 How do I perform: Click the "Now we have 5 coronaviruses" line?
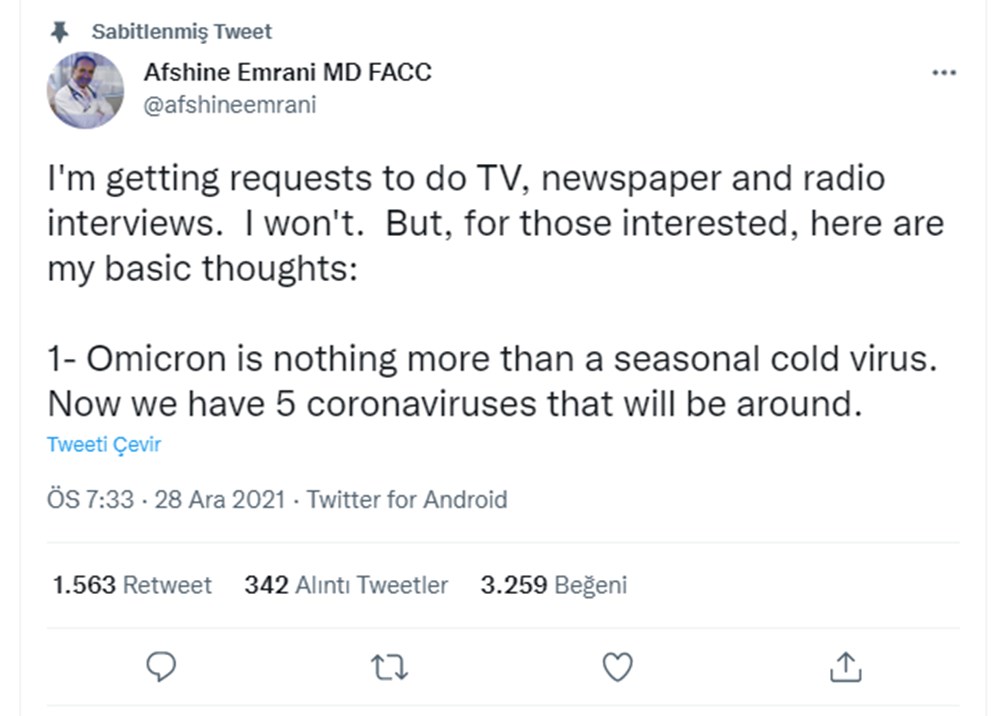[x=455, y=405]
